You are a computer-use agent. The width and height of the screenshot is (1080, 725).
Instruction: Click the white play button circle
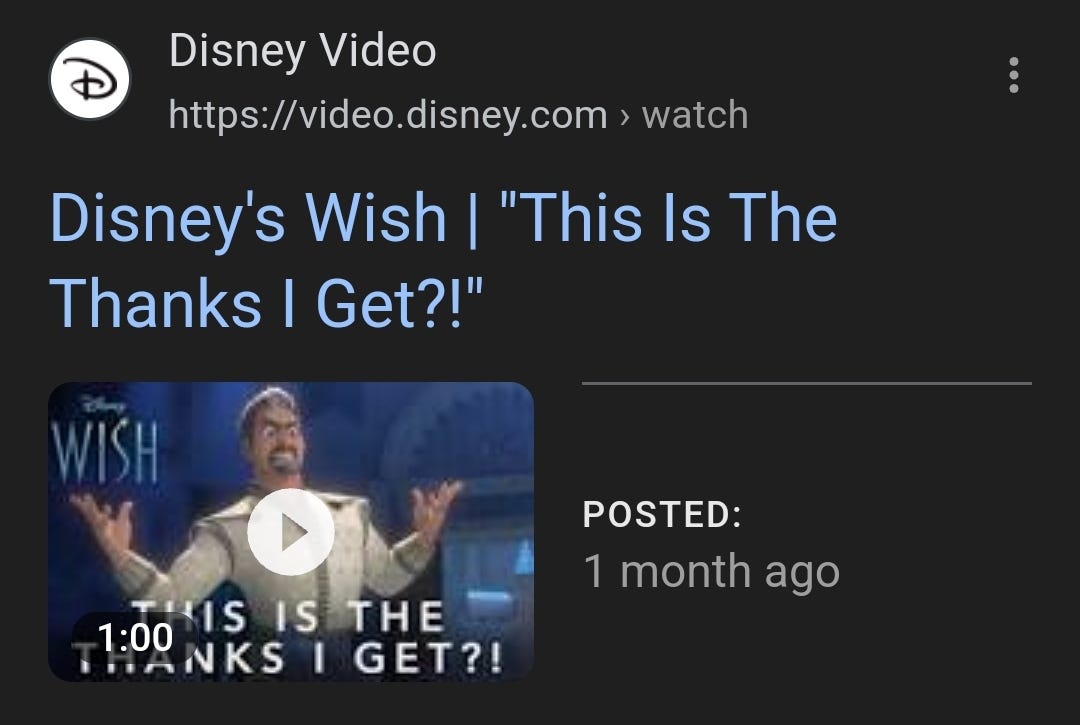(x=291, y=532)
